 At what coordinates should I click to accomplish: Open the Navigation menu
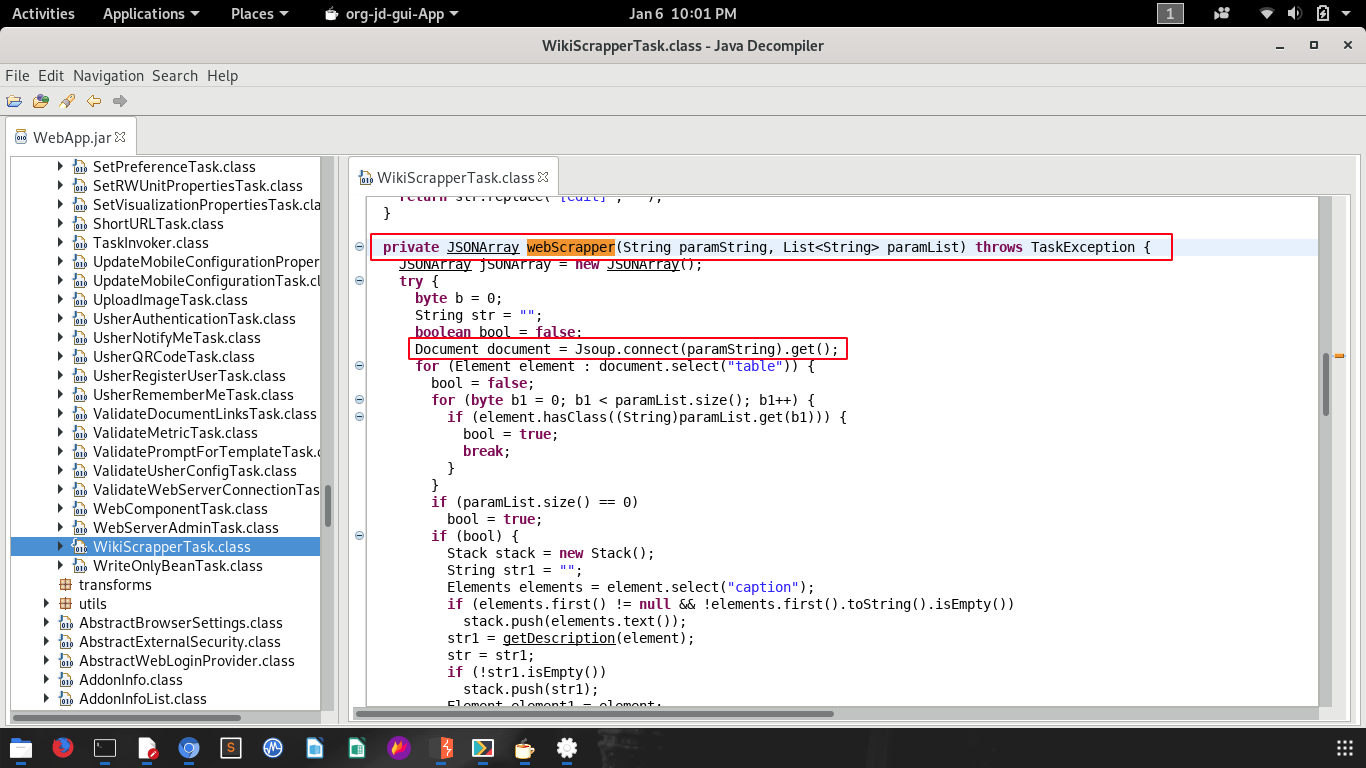pos(108,76)
